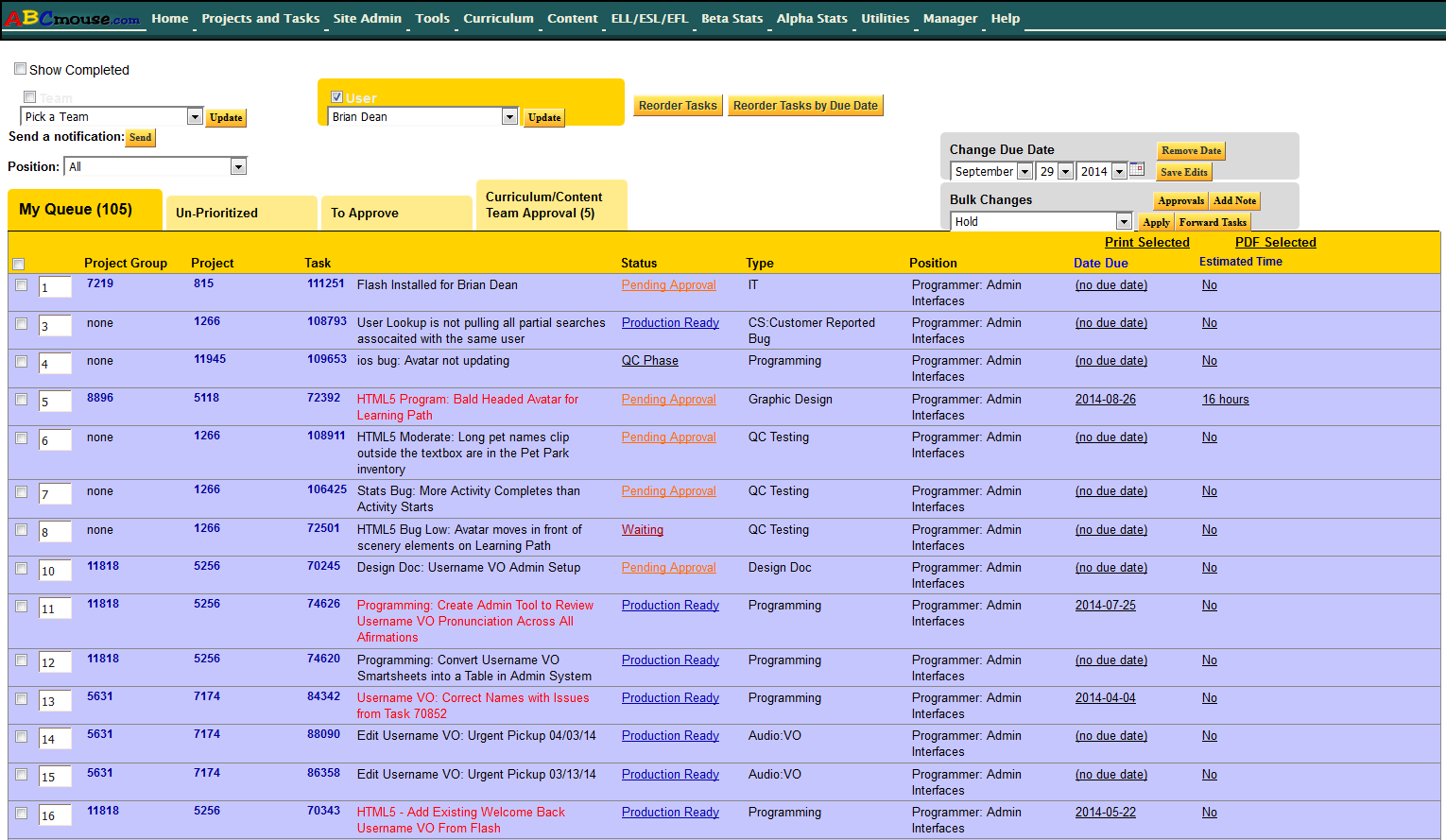Image resolution: width=1446 pixels, height=840 pixels.
Task: Open Pending Approval status of task 111251
Action: pos(668,285)
